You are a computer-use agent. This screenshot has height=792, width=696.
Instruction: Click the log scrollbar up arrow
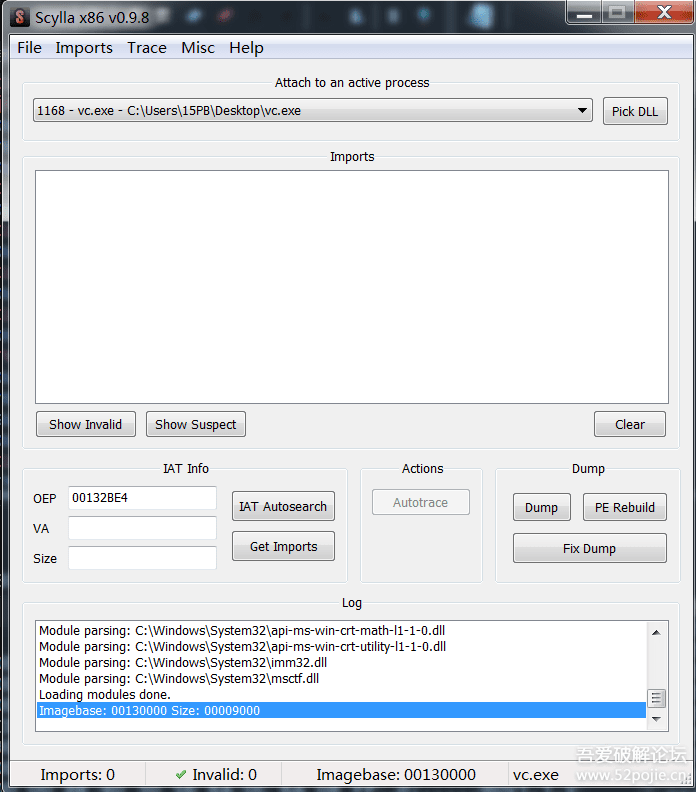(656, 632)
